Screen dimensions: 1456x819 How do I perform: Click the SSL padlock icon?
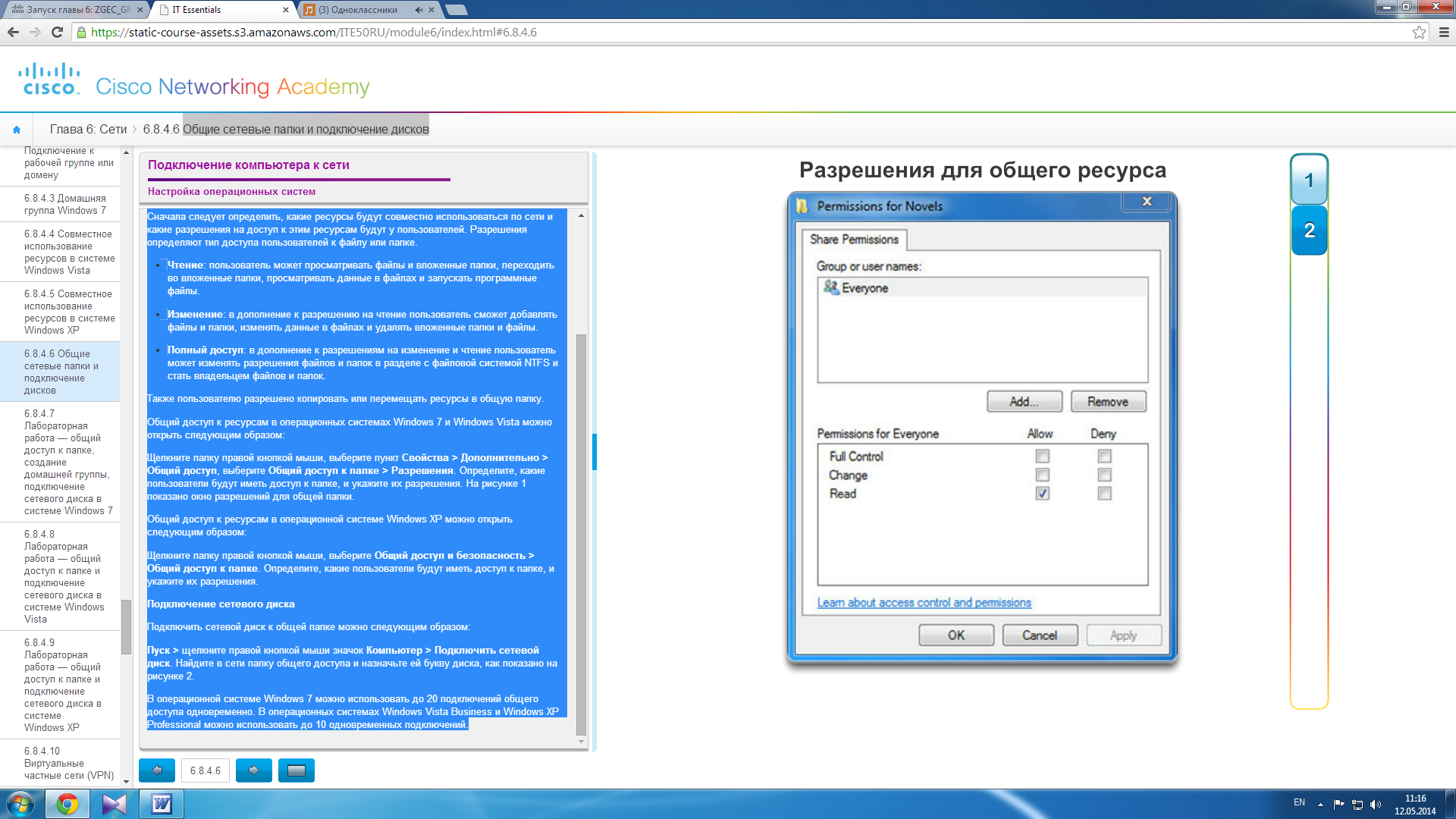point(82,32)
